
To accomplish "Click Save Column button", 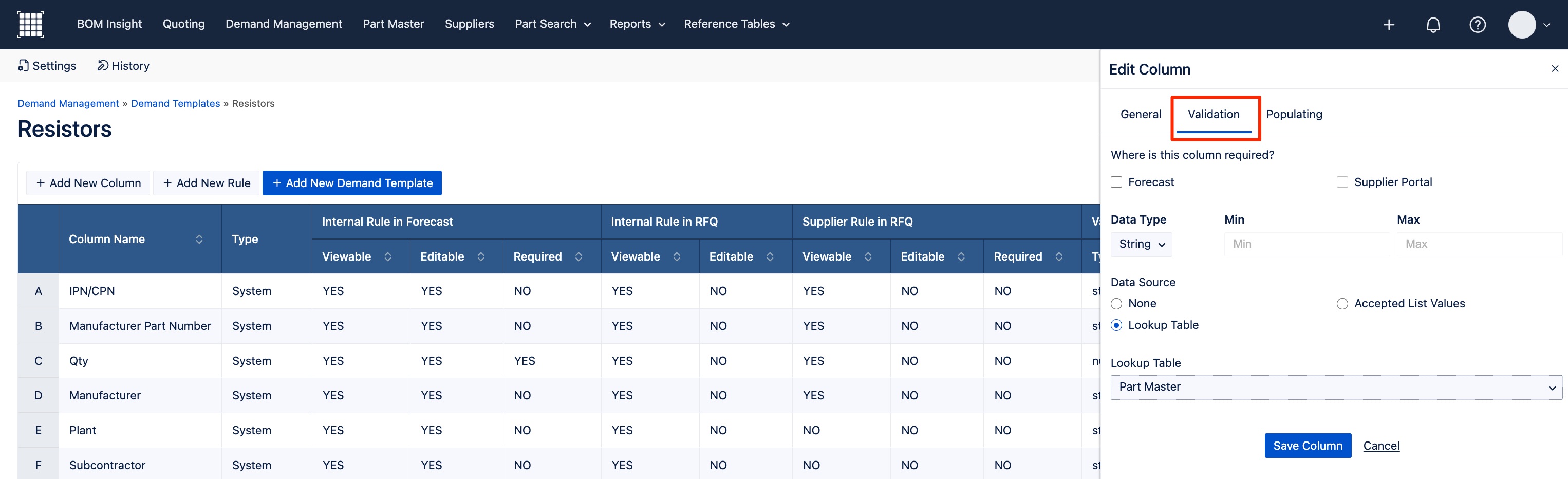I will [x=1308, y=446].
